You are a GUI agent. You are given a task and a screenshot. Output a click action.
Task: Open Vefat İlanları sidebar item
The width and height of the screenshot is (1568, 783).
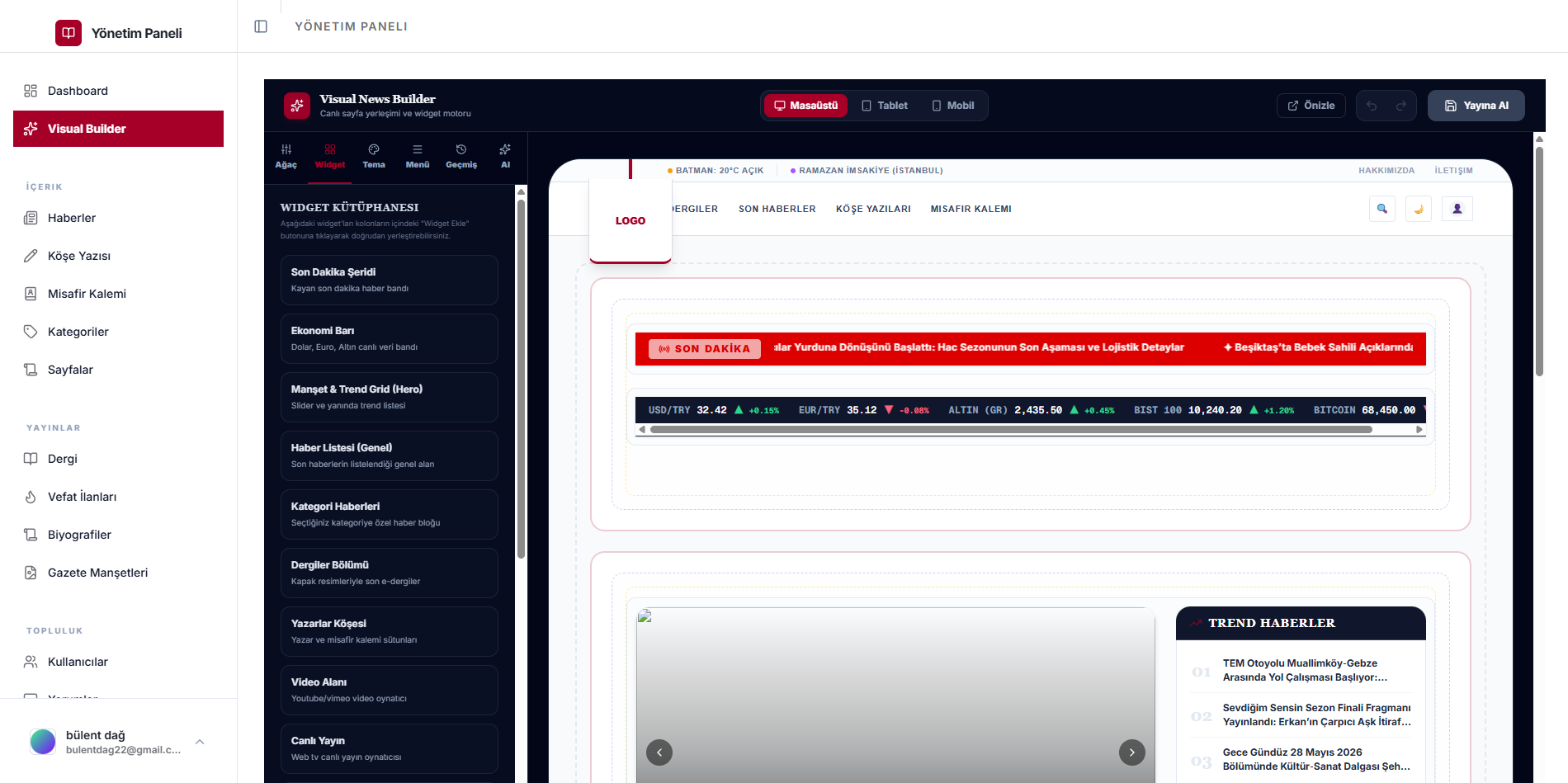coord(118,497)
